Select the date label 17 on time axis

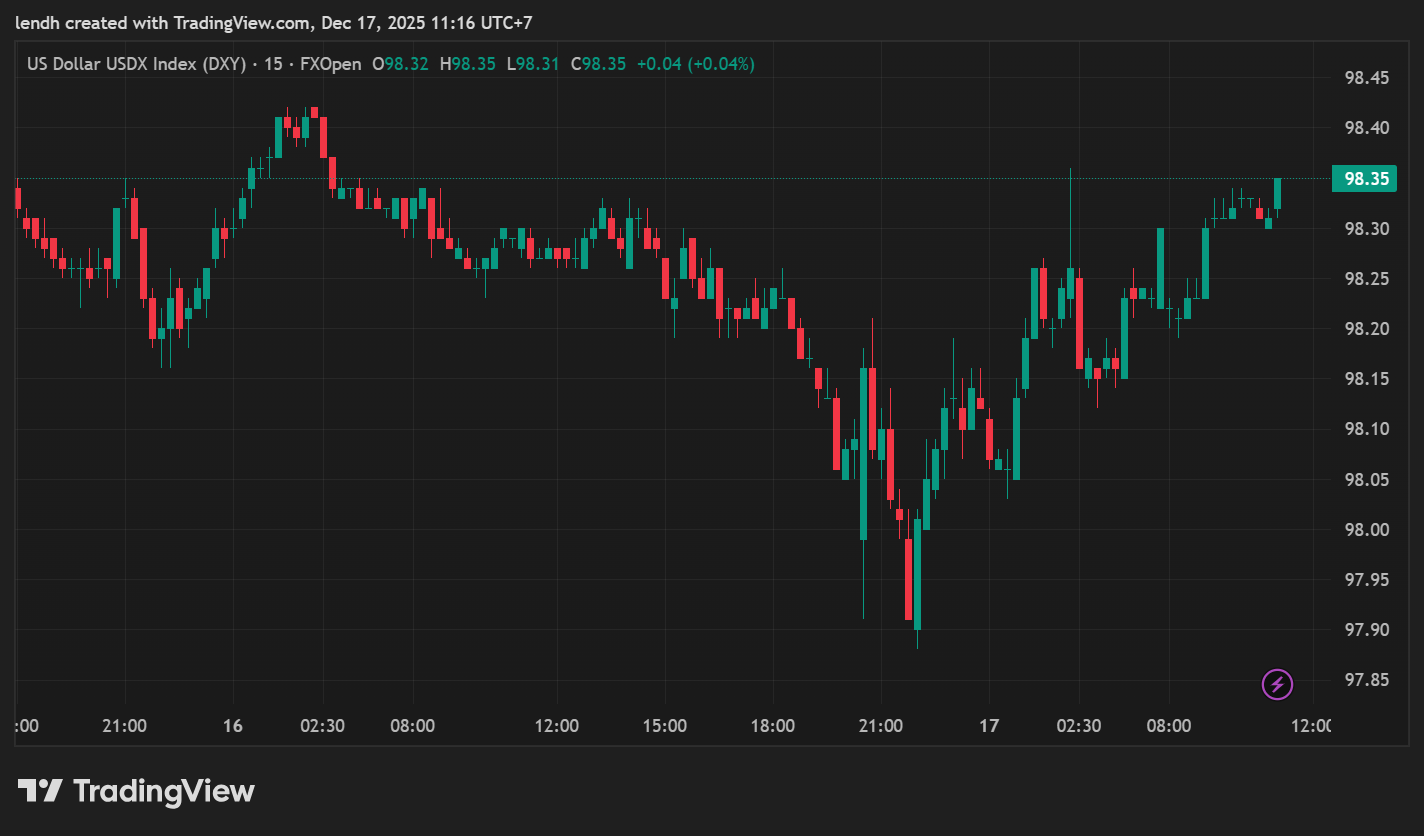988,726
